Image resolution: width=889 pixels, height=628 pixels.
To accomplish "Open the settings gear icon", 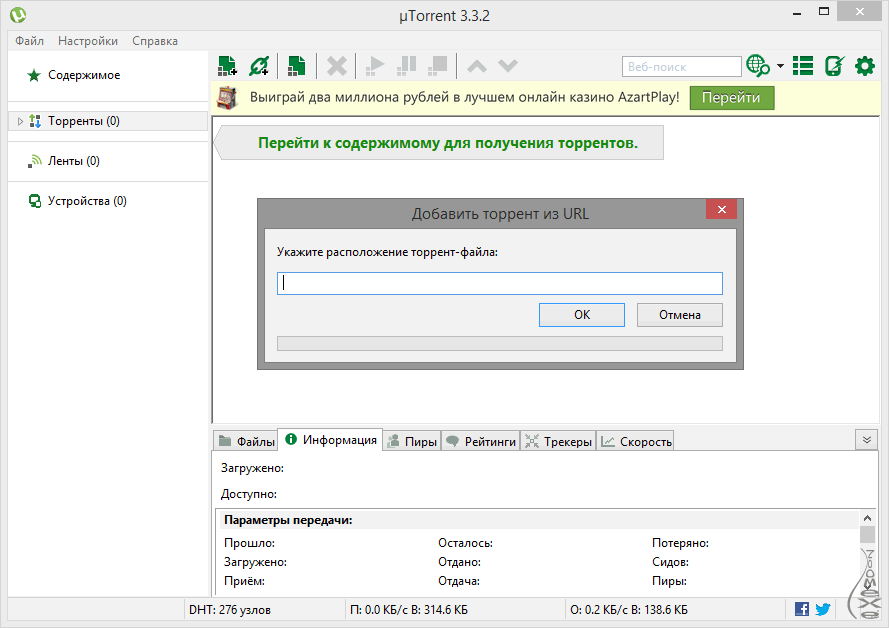I will 864,66.
